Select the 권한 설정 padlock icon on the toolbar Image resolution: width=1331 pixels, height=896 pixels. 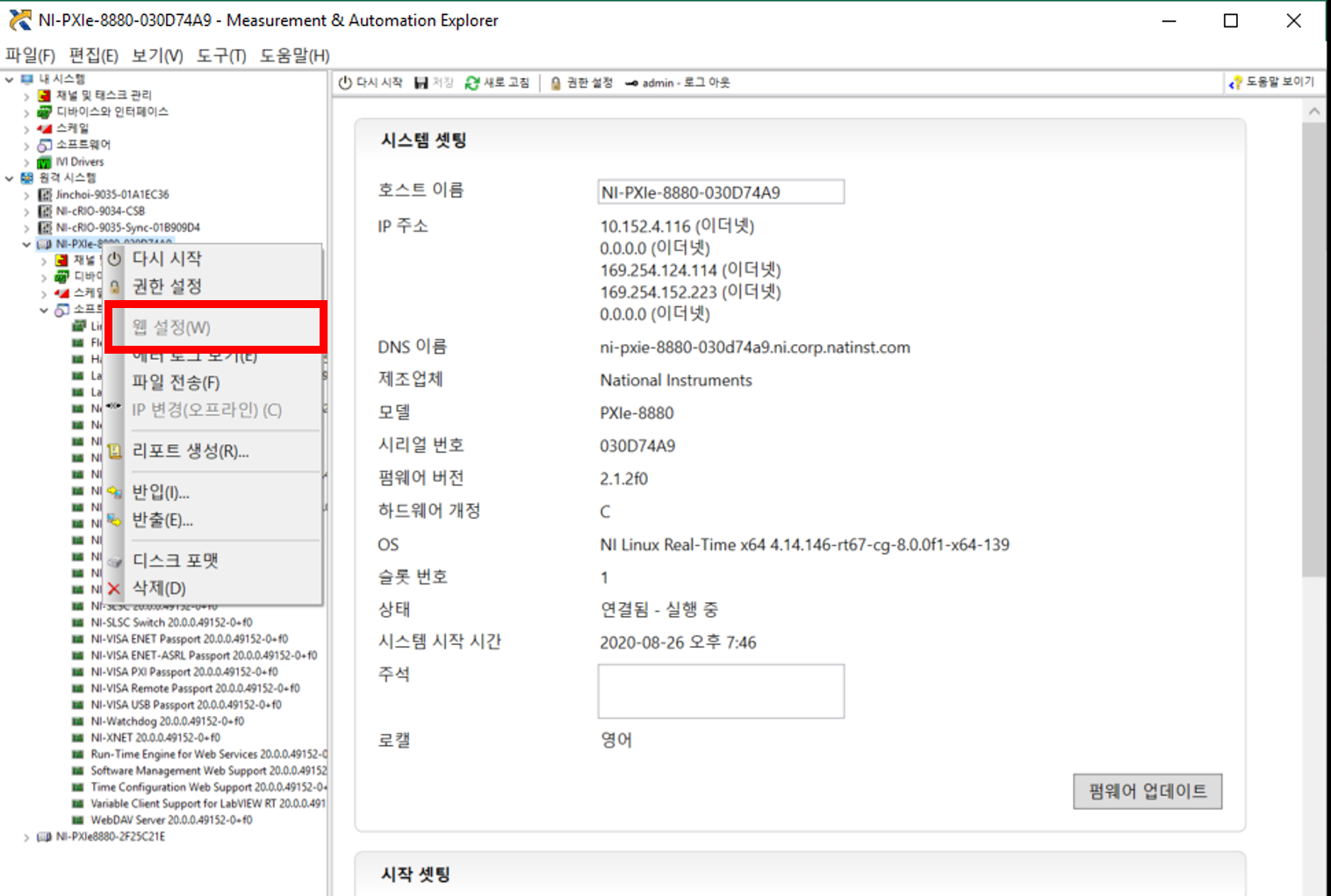pos(554,82)
